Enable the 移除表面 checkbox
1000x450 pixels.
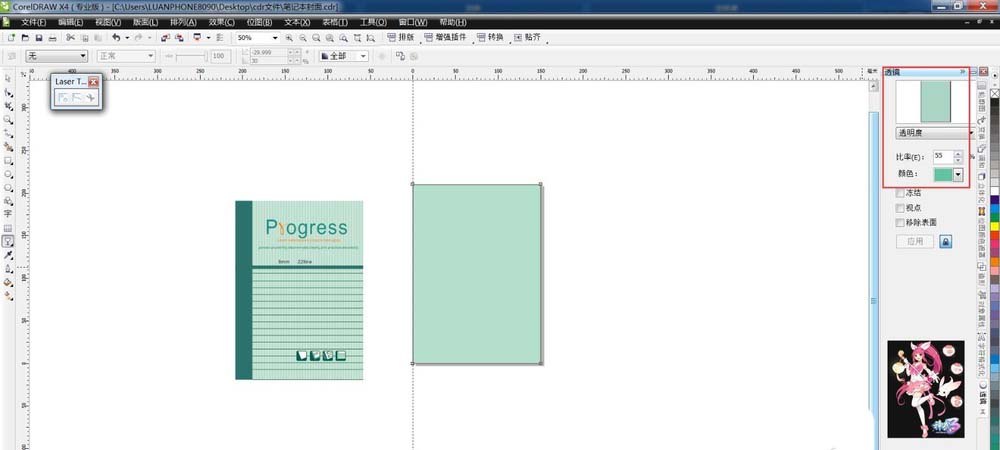click(x=900, y=222)
